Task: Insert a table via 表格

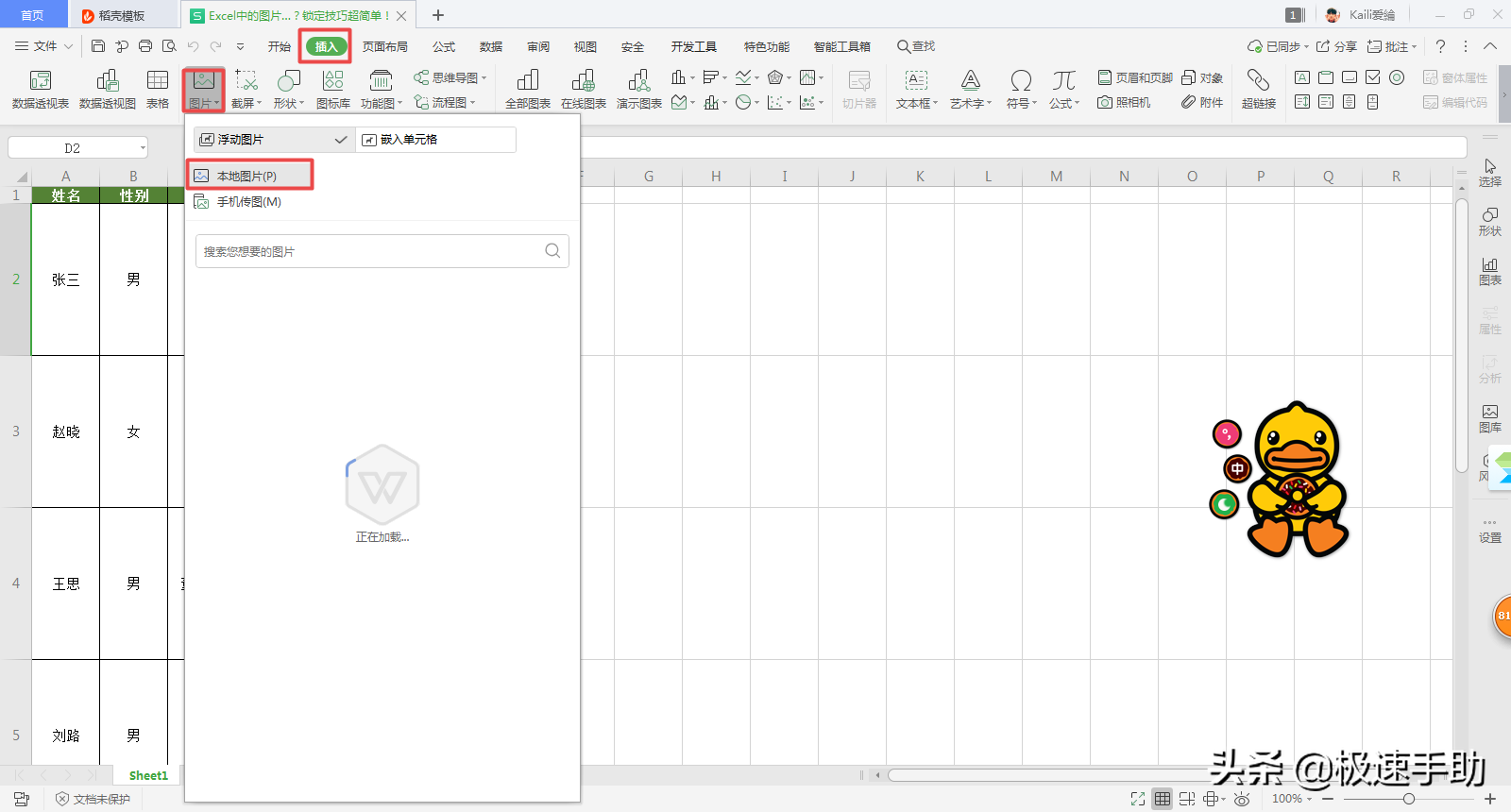Action: tap(158, 90)
